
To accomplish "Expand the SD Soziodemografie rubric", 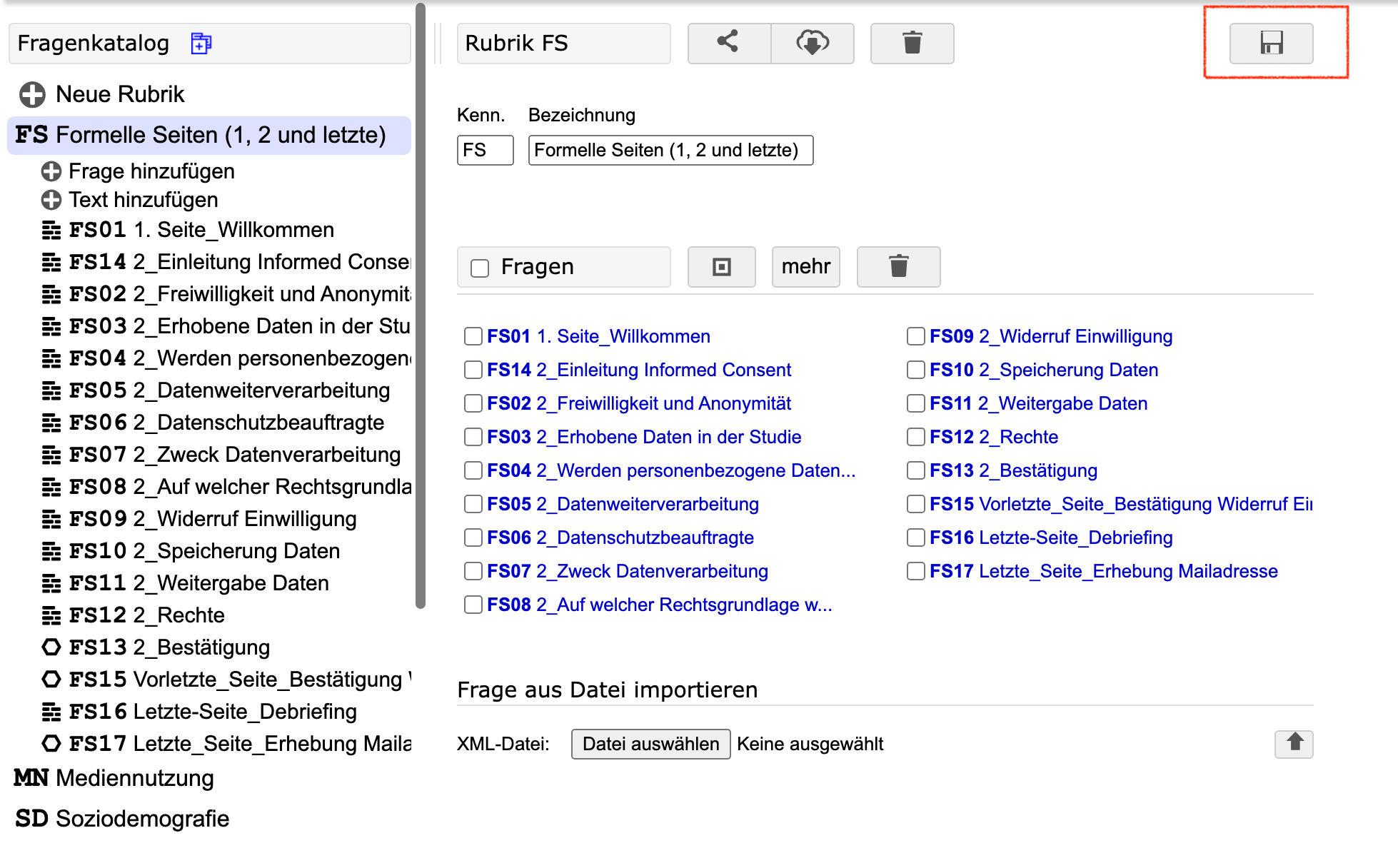I will click(x=121, y=819).
